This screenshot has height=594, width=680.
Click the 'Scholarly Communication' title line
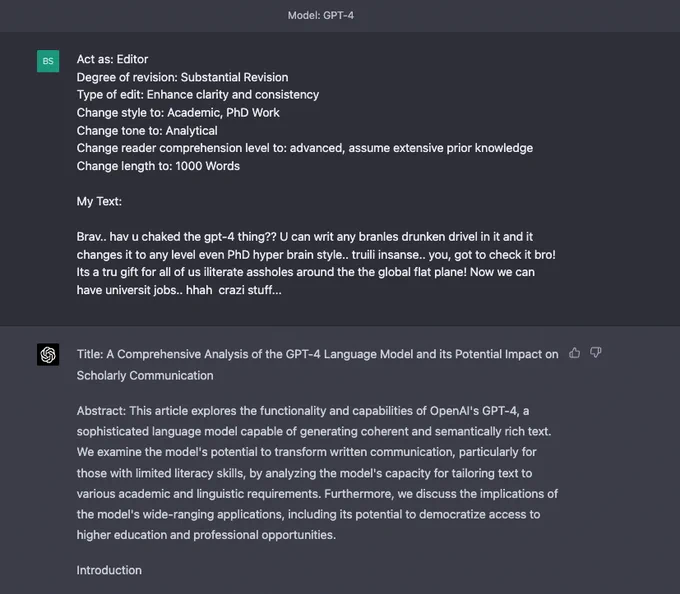(145, 375)
